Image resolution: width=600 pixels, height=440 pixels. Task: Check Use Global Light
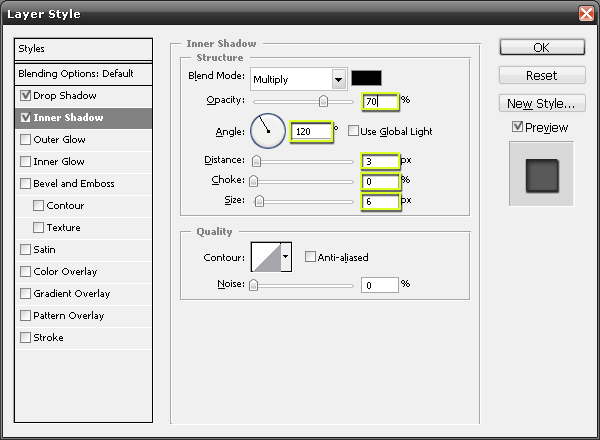pyautogui.click(x=353, y=131)
